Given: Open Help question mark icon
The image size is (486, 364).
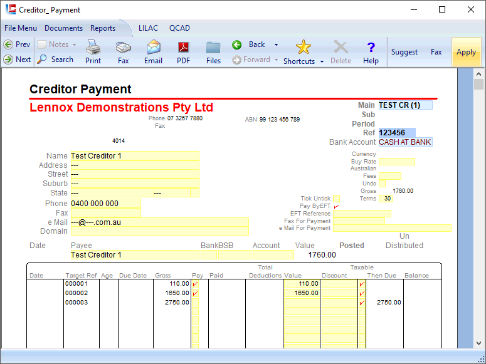Looking at the screenshot, I should (371, 47).
